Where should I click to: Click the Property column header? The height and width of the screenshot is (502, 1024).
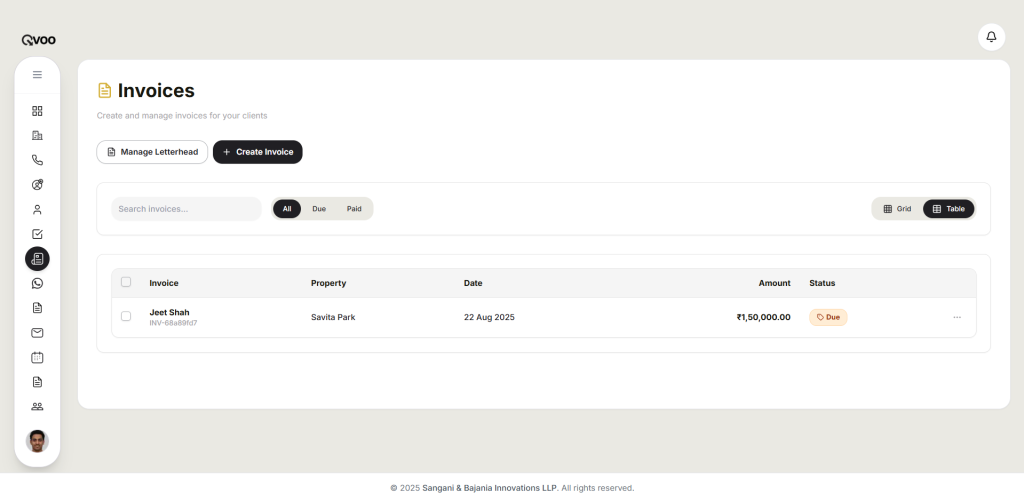328,283
